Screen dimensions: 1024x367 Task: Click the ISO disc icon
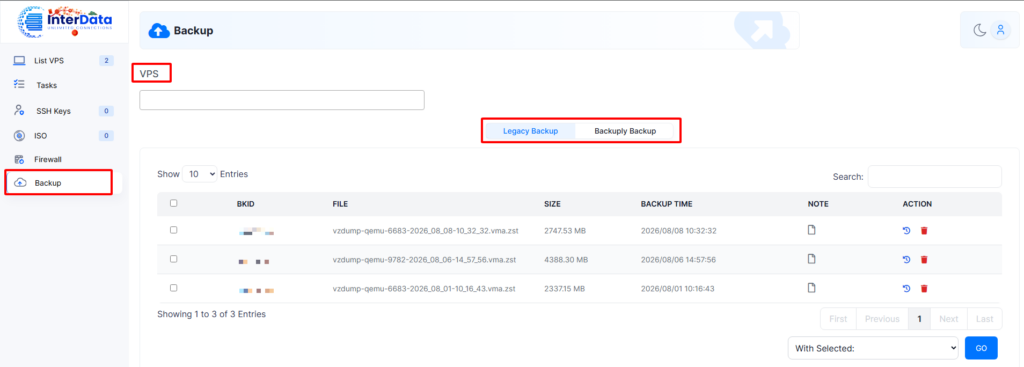(20, 136)
